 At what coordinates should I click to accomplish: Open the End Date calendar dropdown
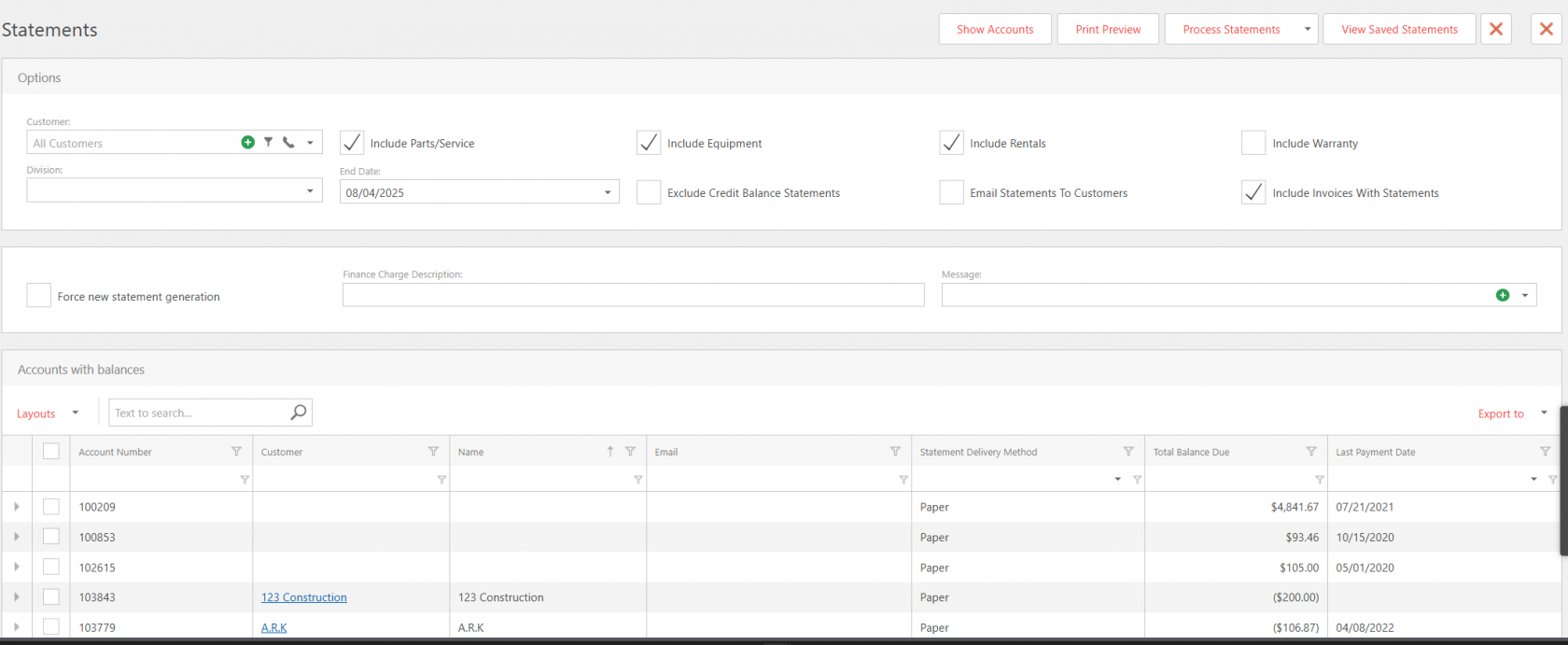click(608, 192)
